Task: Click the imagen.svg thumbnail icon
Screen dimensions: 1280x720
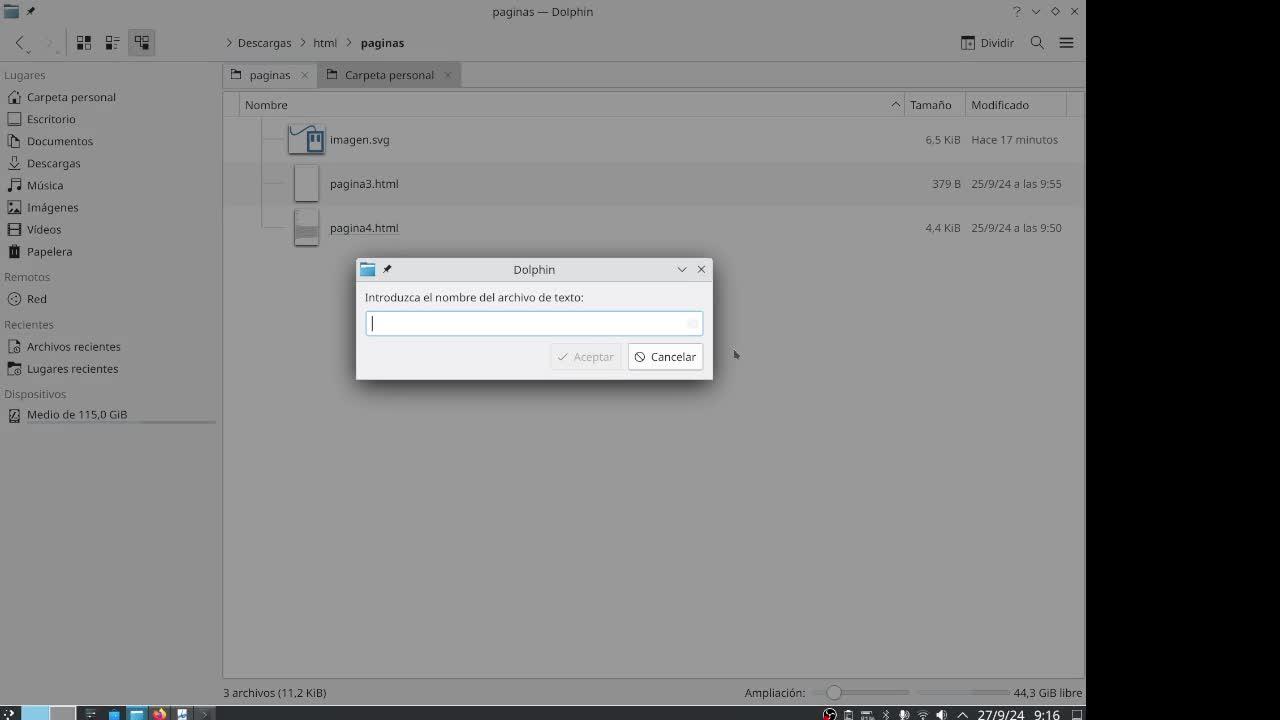Action: click(307, 139)
